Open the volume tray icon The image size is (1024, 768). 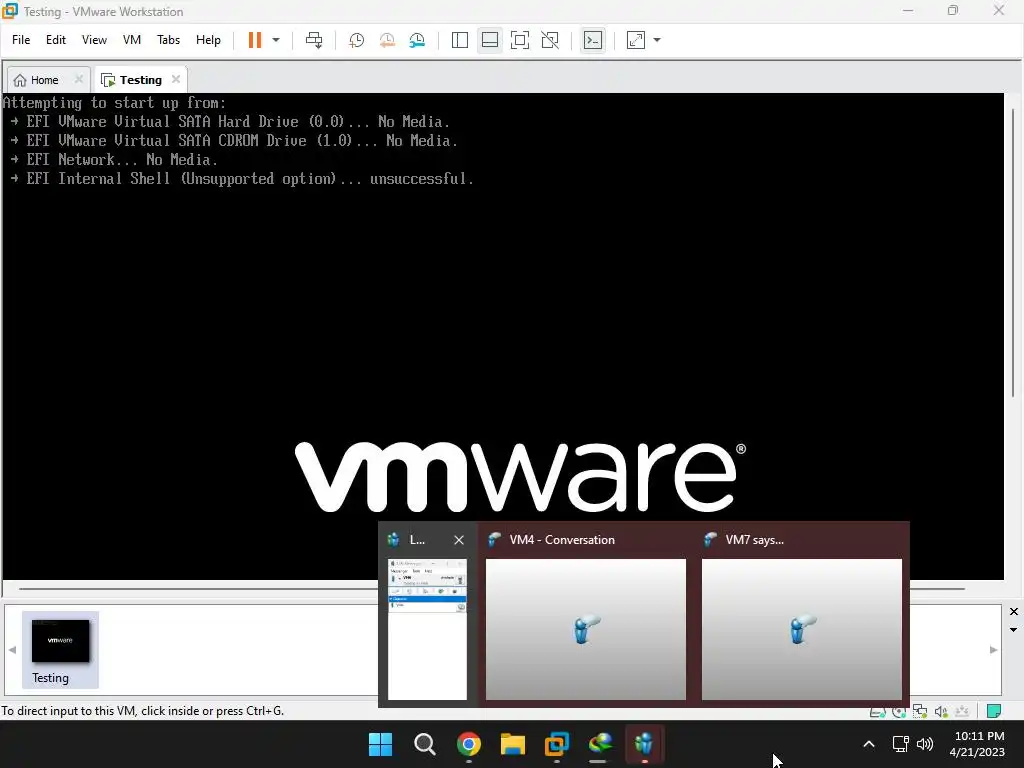tap(925, 744)
